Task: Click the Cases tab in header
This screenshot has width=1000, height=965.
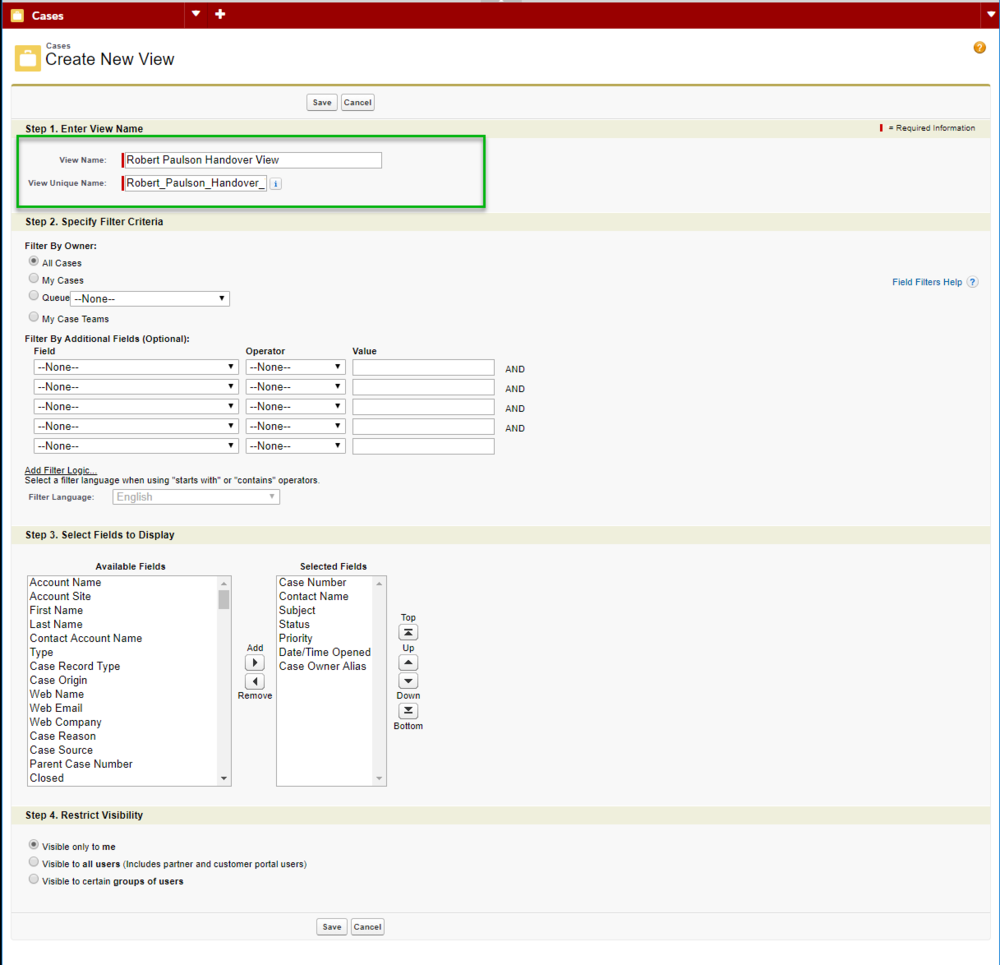Action: [x=47, y=16]
